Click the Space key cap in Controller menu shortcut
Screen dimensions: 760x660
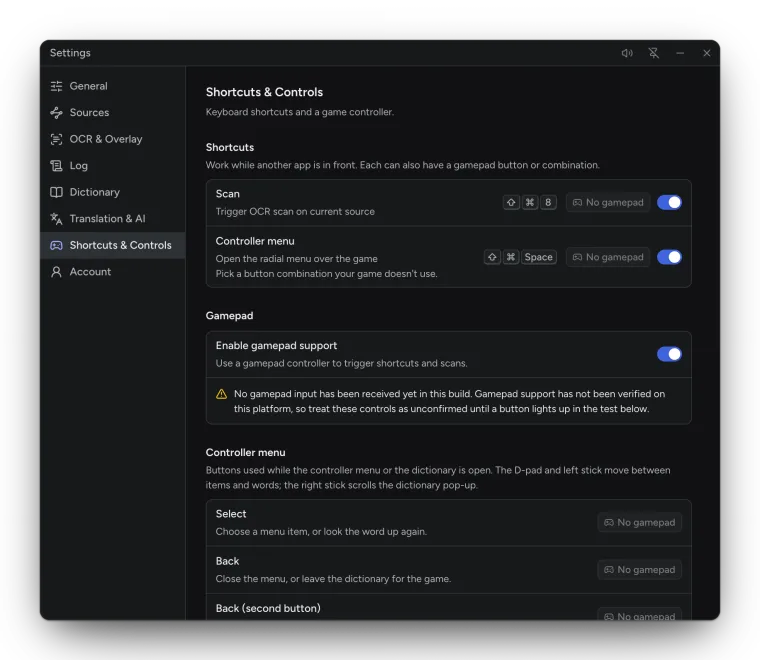pyautogui.click(x=538, y=257)
